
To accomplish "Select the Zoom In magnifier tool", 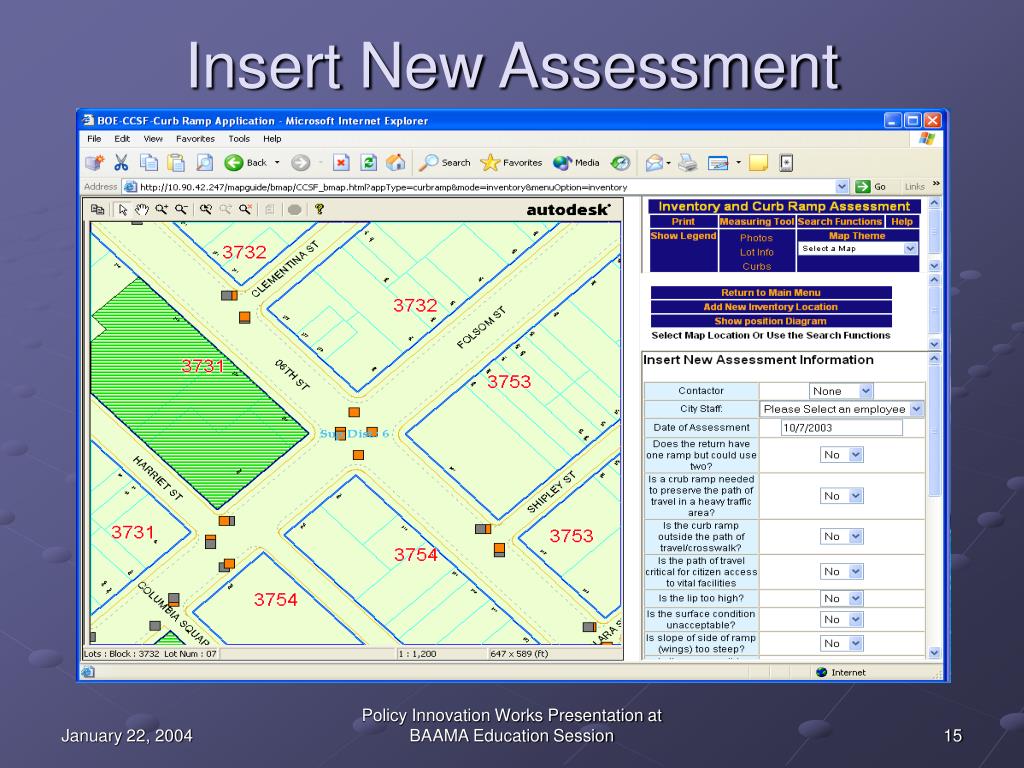I will click(161, 209).
